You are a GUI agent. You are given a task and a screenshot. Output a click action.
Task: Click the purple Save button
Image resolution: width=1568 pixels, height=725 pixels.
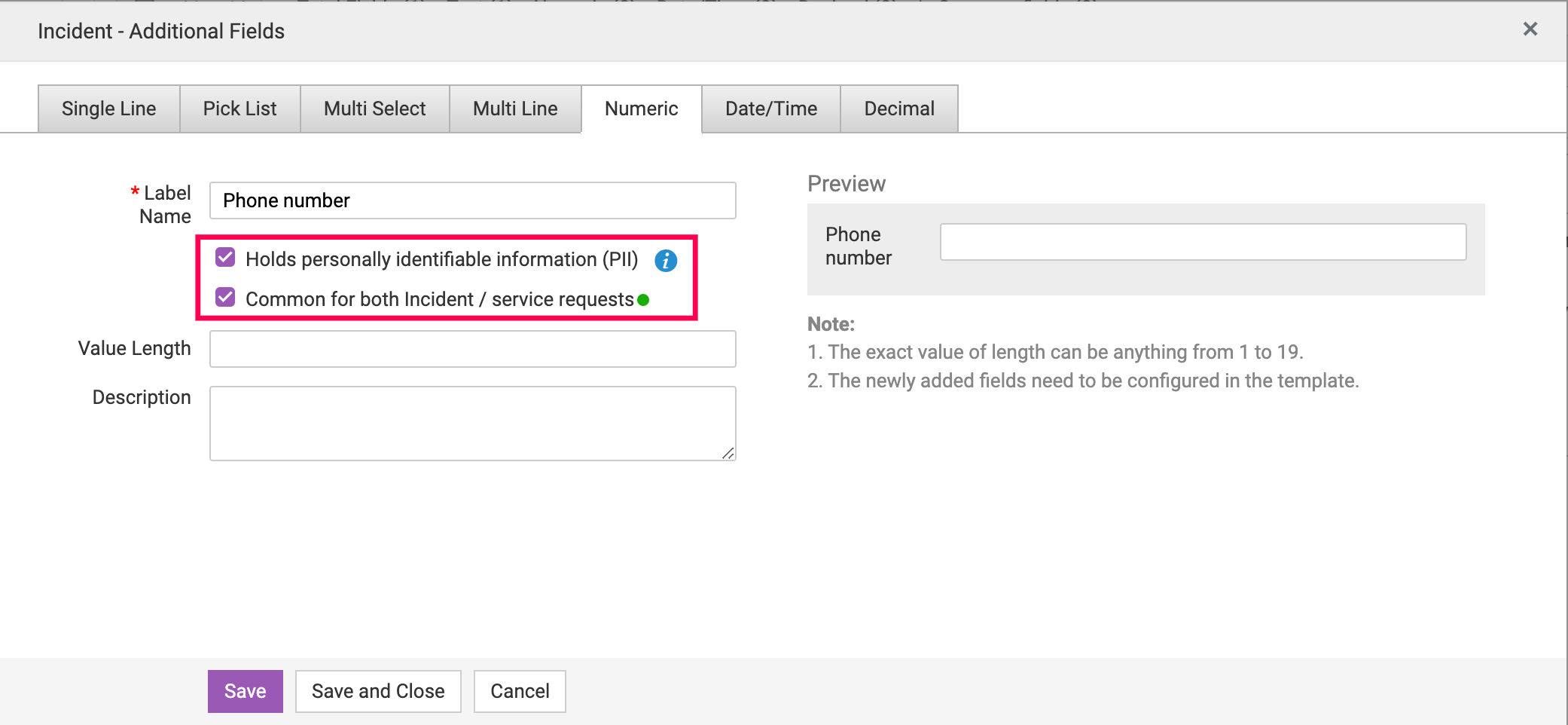click(245, 691)
